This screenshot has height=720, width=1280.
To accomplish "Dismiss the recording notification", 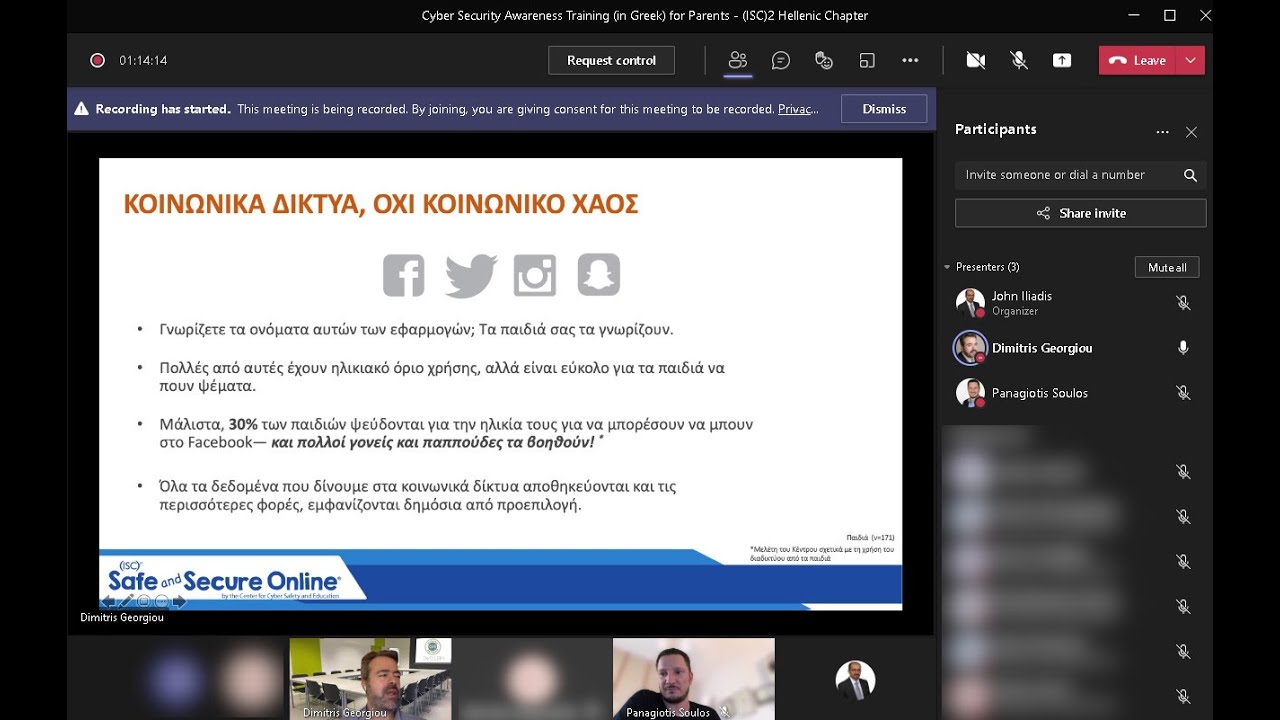I will (884, 109).
